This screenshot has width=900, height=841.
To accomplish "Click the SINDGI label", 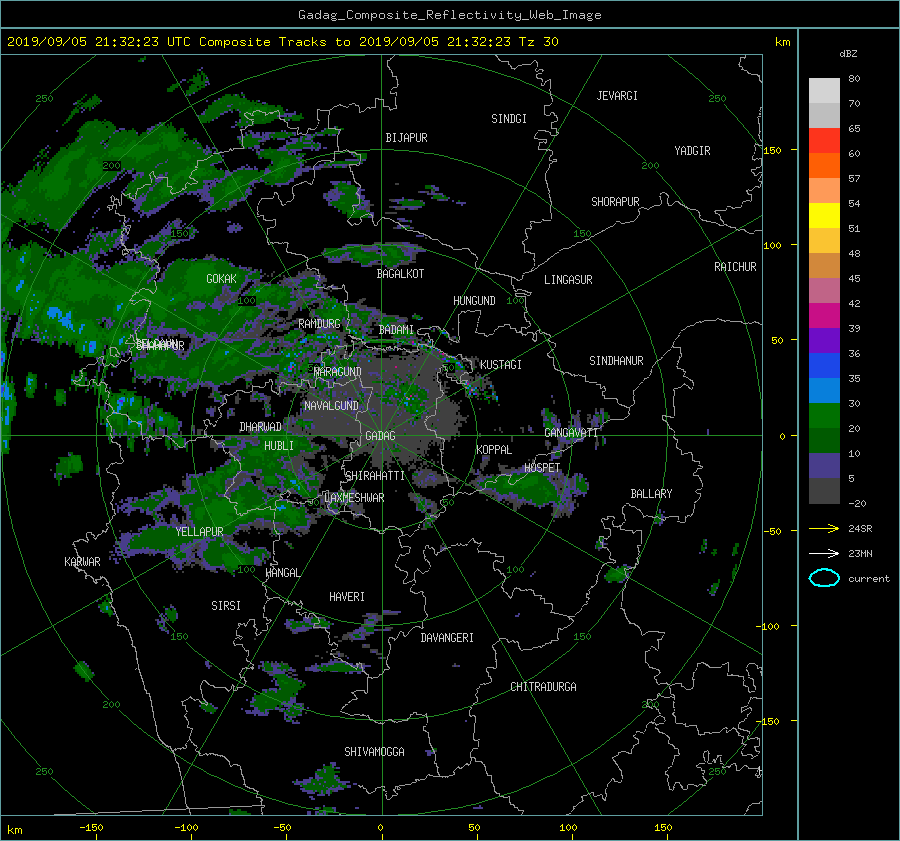I will pyautogui.click(x=509, y=119).
